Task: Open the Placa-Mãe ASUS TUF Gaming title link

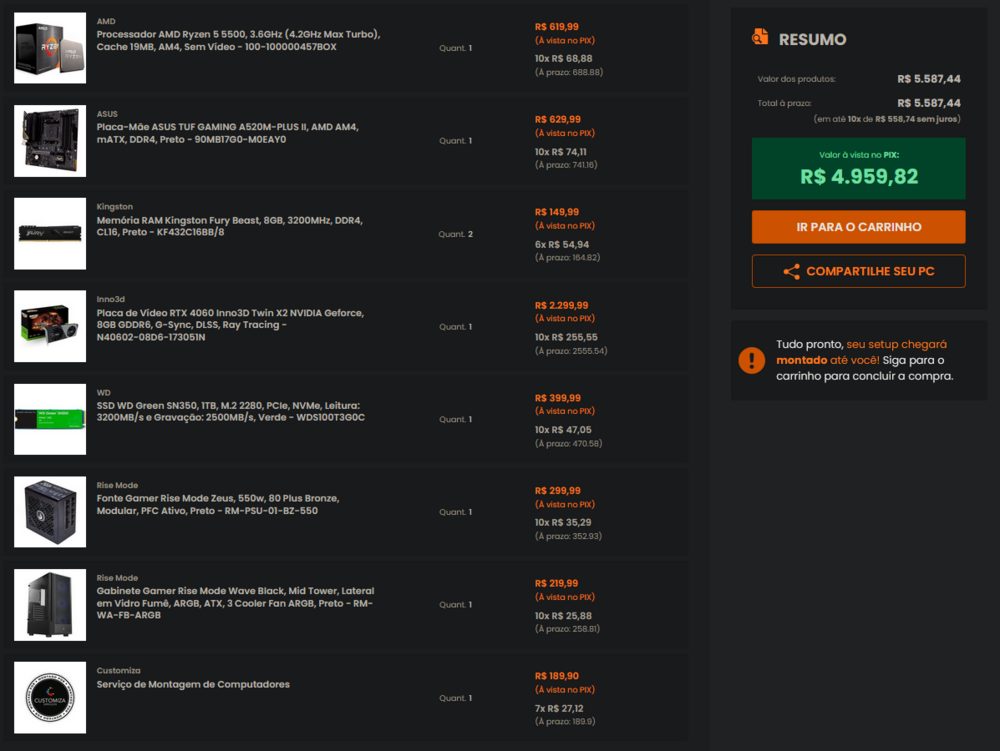Action: click(227, 133)
